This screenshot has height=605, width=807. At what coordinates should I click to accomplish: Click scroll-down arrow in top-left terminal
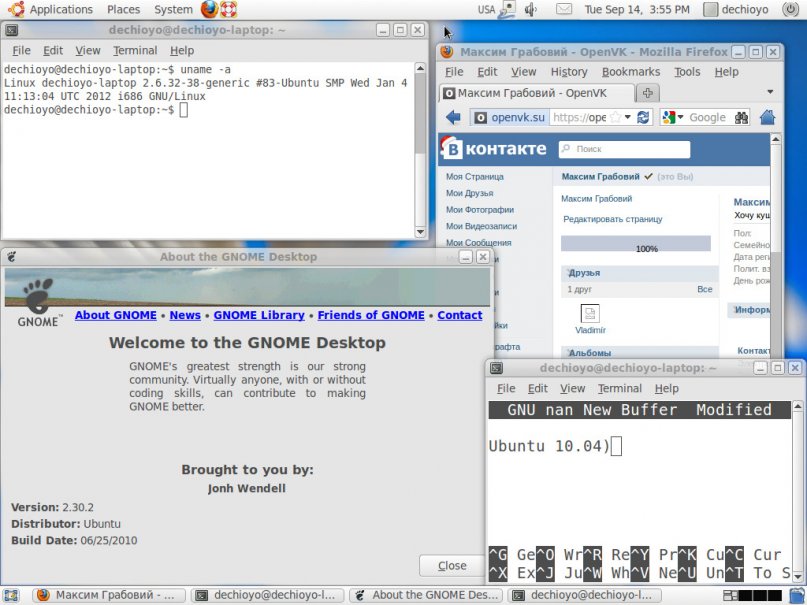pos(420,232)
